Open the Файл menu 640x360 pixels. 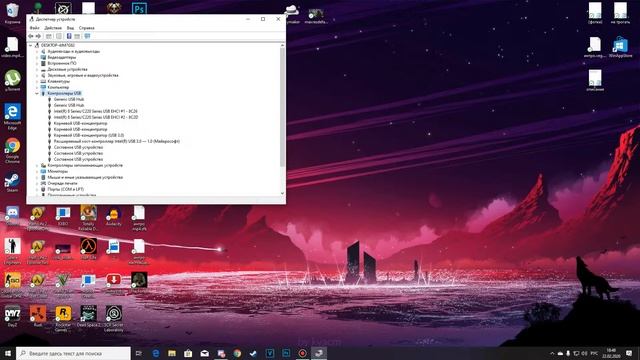(34, 28)
